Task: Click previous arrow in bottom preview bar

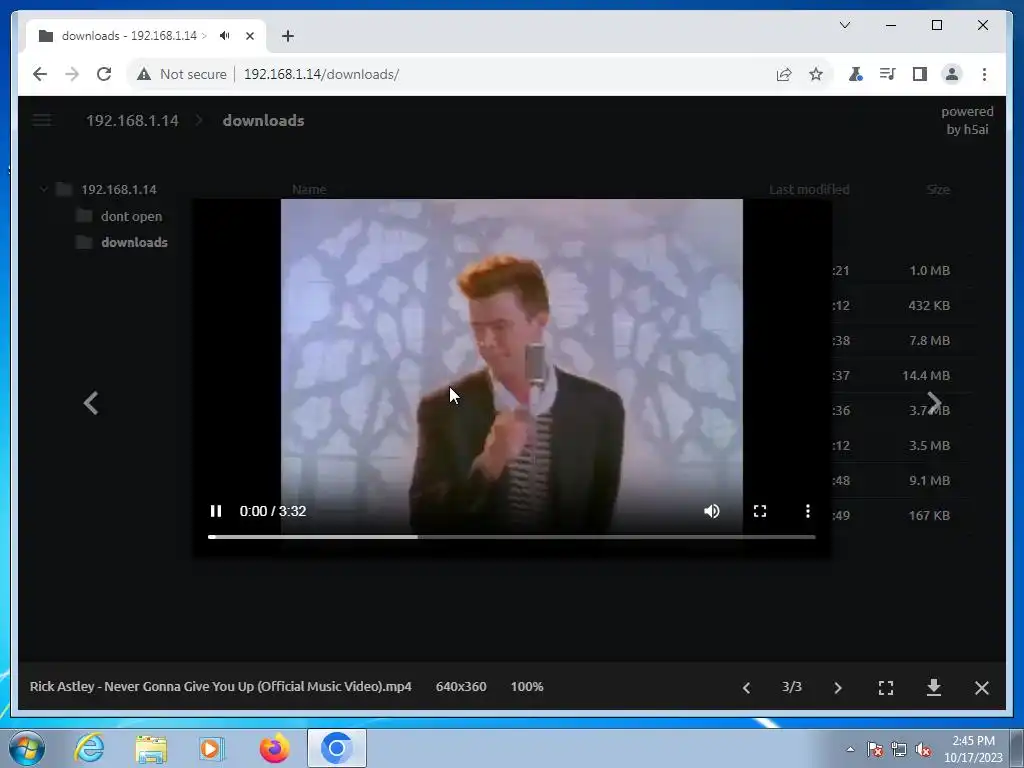Action: tap(746, 688)
